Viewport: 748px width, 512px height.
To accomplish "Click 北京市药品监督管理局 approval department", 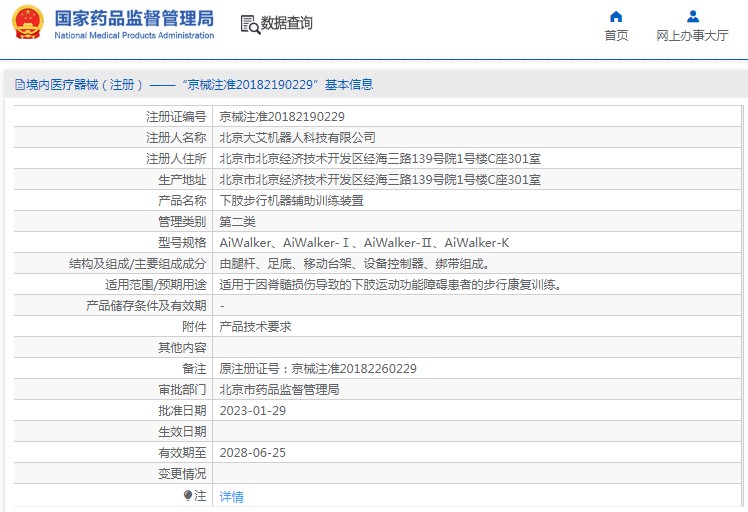I will point(279,390).
